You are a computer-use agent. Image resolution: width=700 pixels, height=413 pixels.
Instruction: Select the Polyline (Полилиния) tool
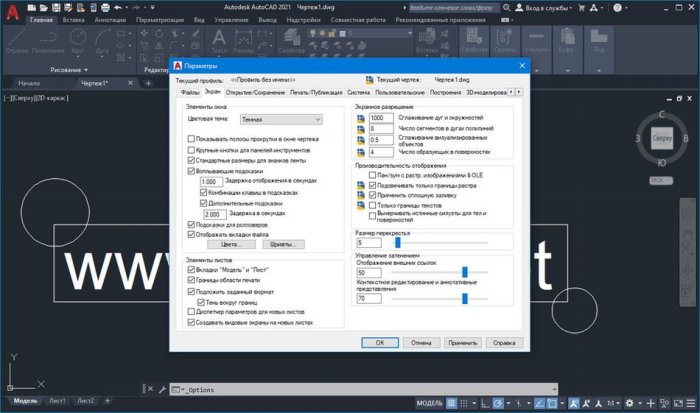click(x=48, y=41)
